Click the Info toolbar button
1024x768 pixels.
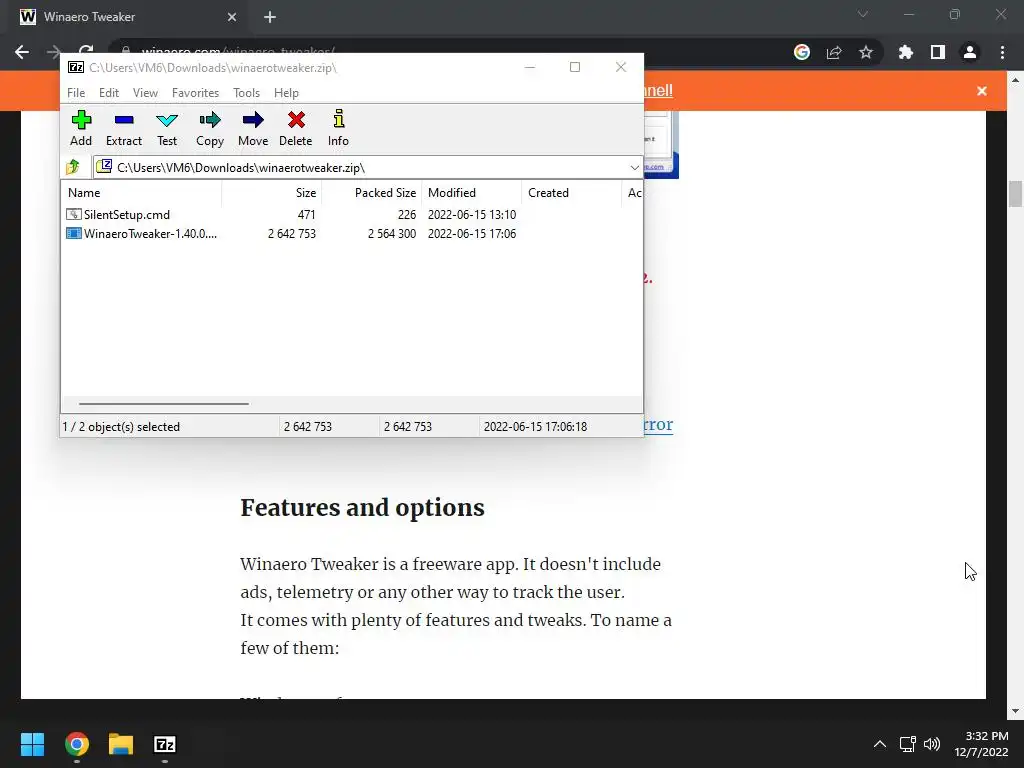click(338, 129)
